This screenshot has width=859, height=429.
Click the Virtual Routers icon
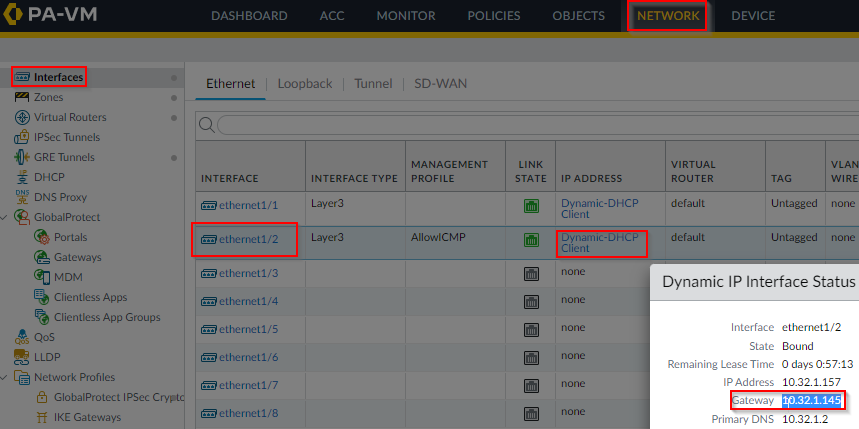tap(22, 117)
